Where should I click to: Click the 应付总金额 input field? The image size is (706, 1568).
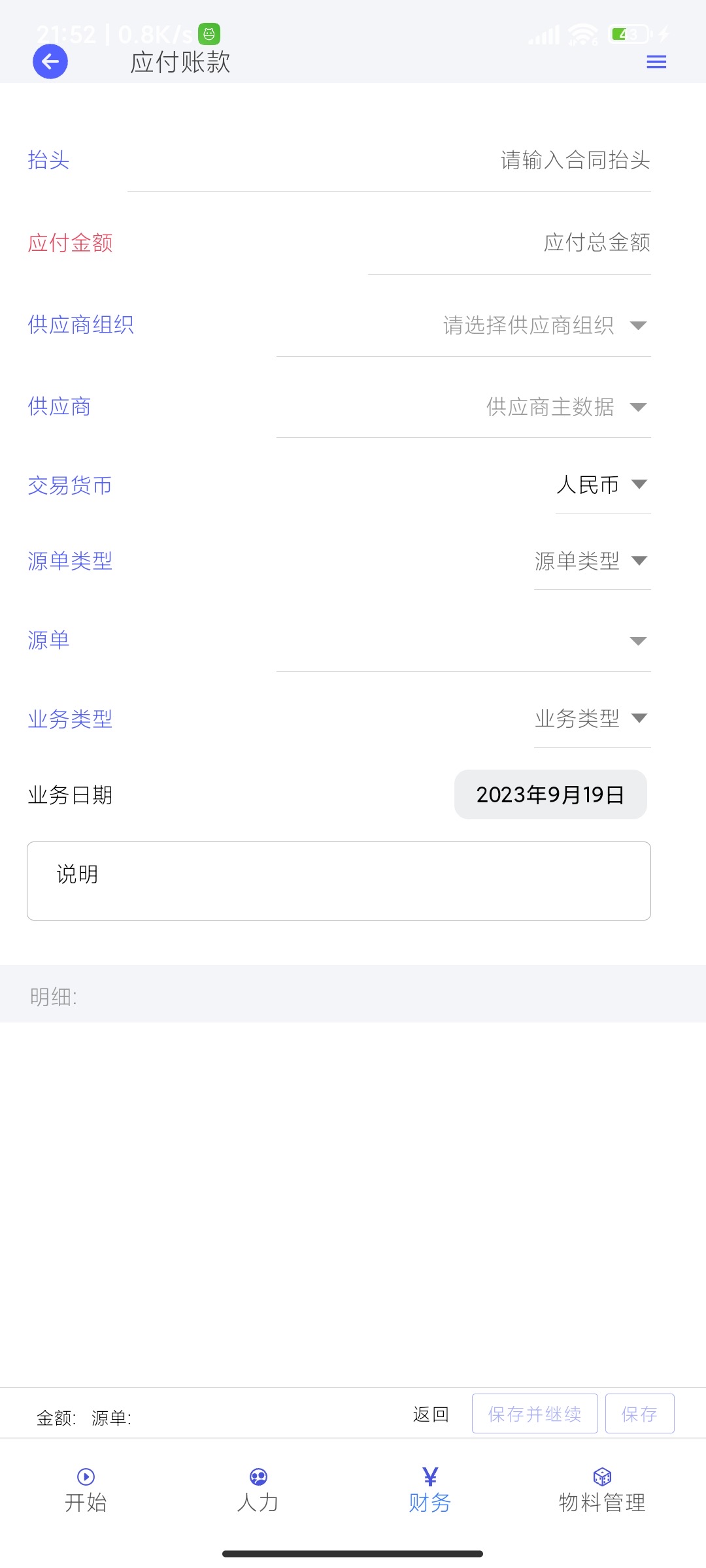(523, 243)
